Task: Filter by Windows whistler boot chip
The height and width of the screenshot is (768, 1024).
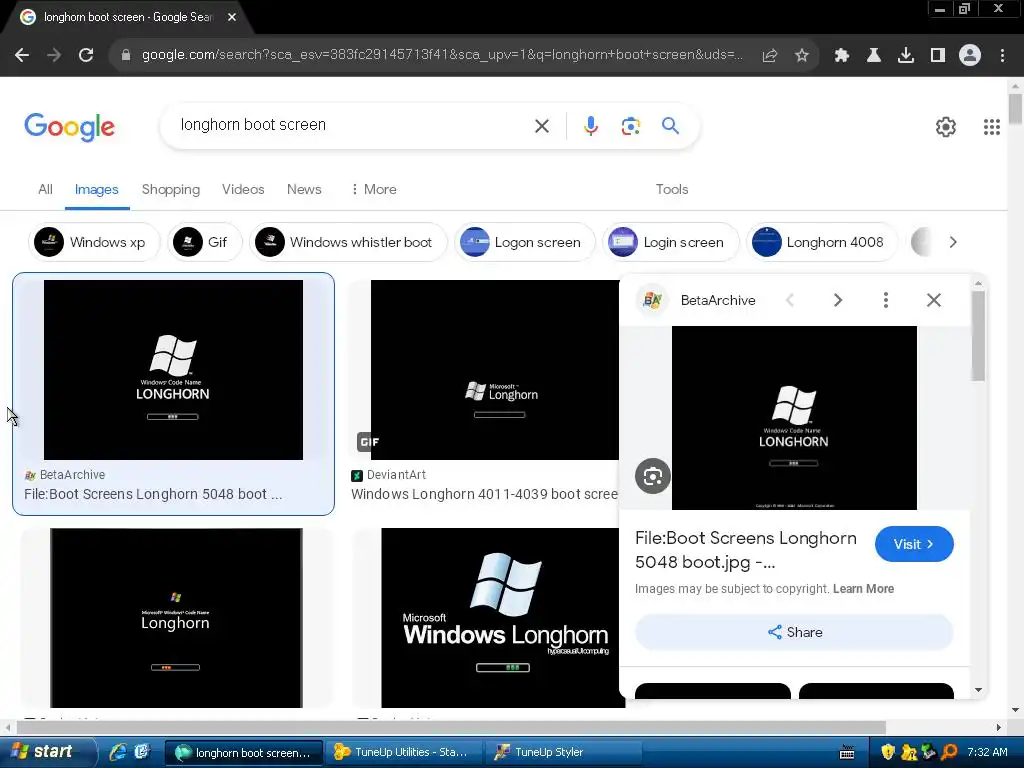Action: 348,242
